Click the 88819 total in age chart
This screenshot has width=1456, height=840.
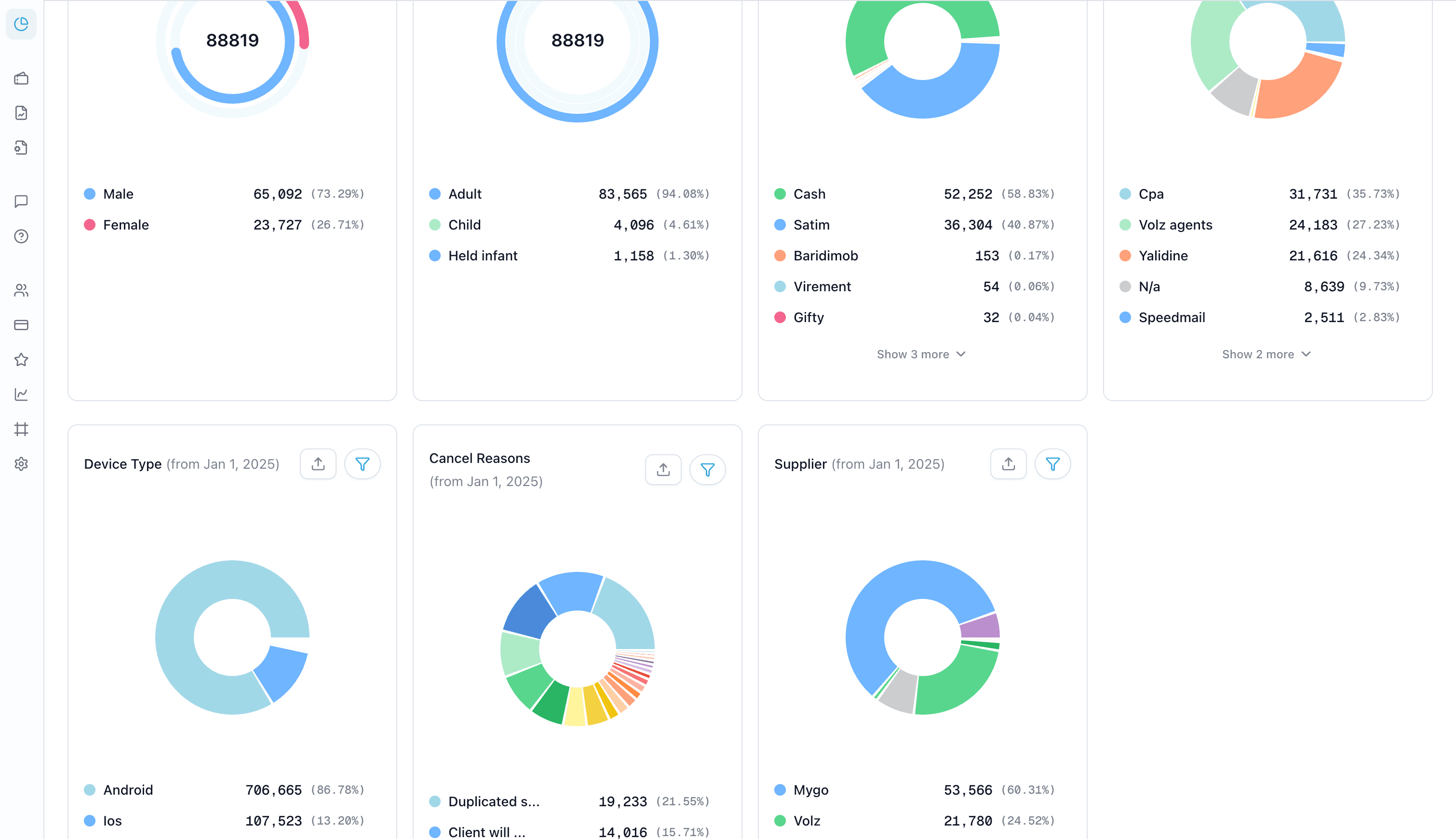click(x=578, y=41)
